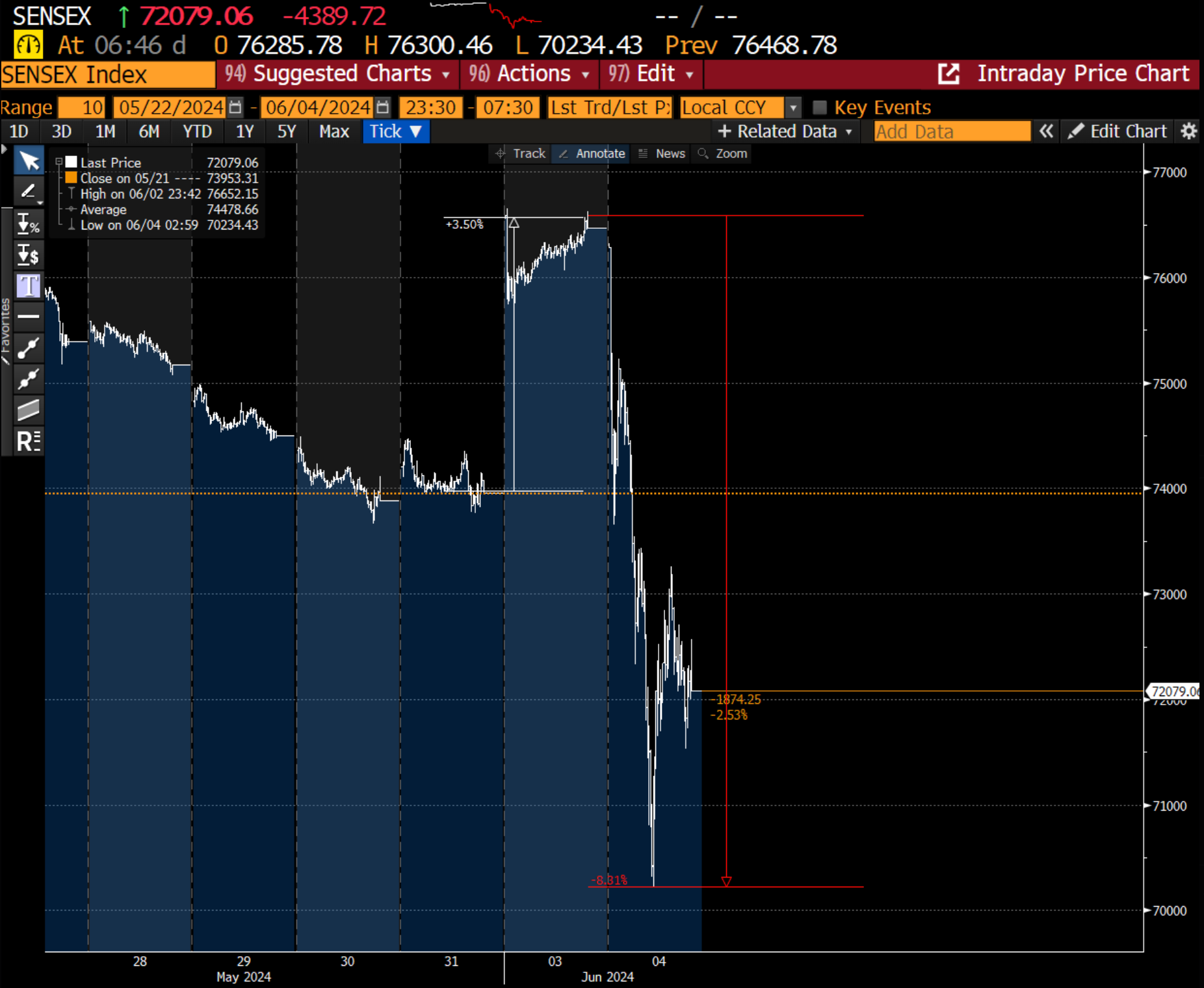Open calendar picker for start date 05/22/2024
This screenshot has height=988, width=1204.
tap(235, 107)
